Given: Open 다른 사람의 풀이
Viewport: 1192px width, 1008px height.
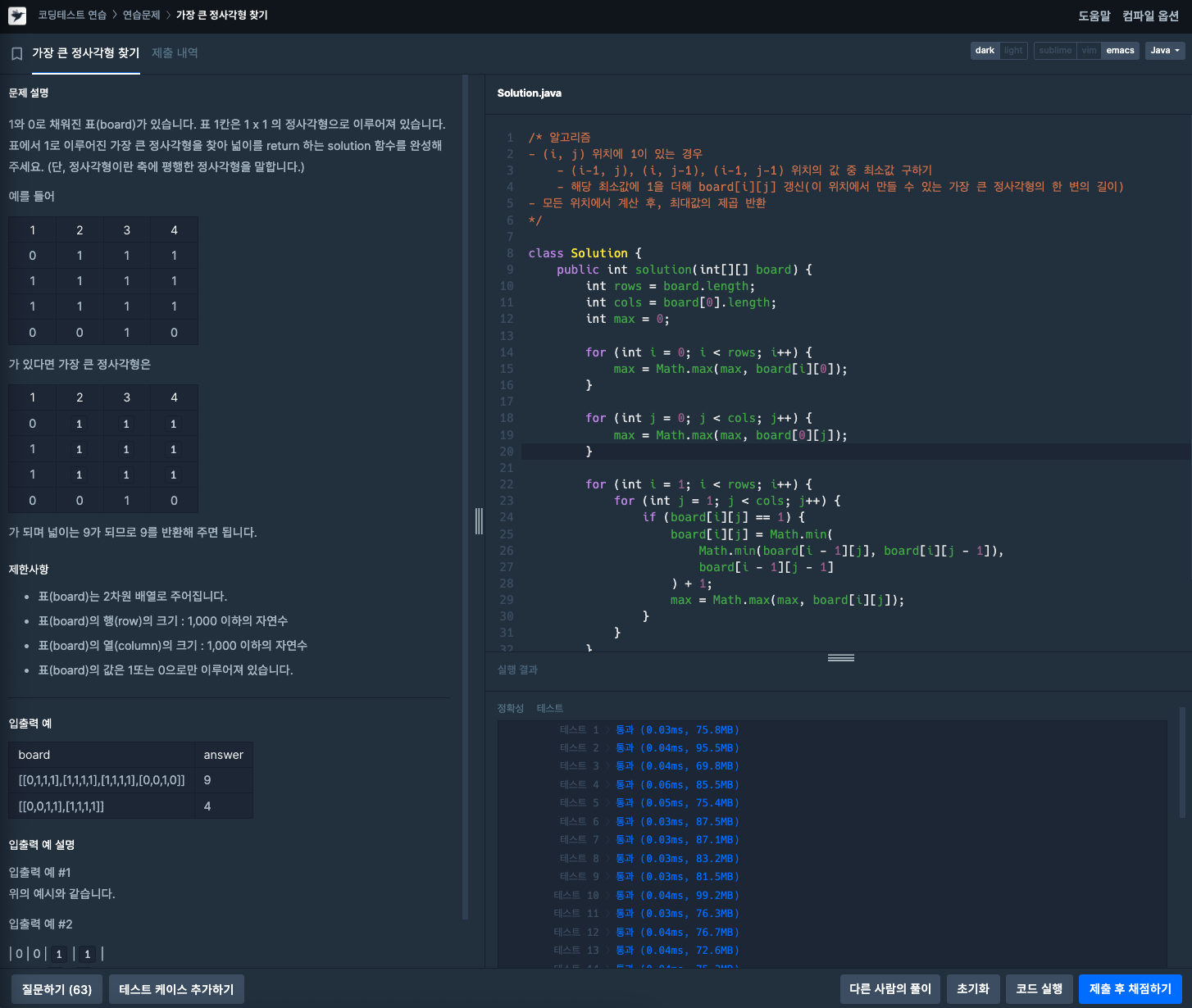Looking at the screenshot, I should point(890,989).
